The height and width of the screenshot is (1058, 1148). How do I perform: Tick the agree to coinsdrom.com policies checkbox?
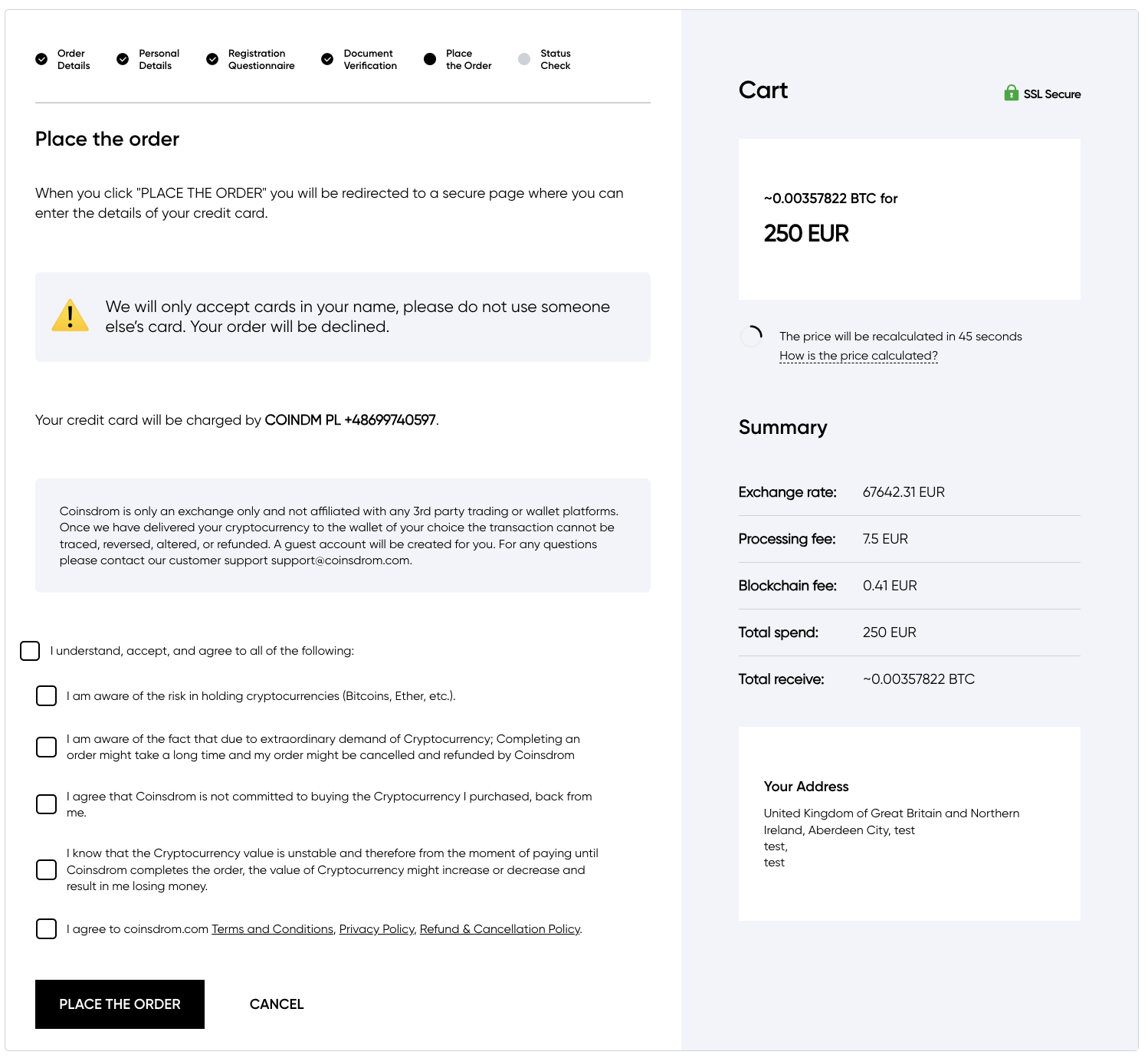click(x=47, y=928)
